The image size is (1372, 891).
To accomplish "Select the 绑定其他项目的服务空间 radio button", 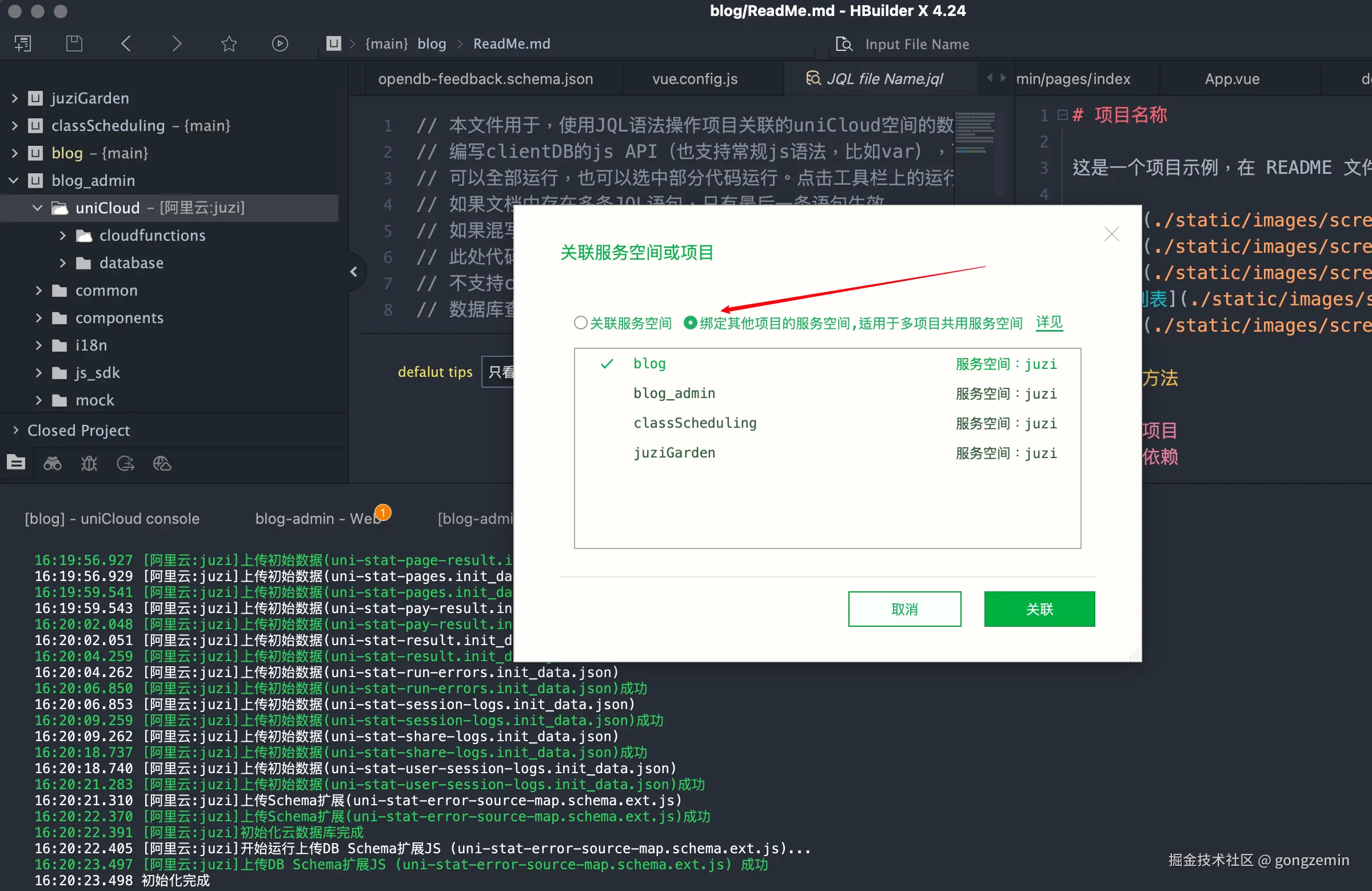I will [690, 323].
